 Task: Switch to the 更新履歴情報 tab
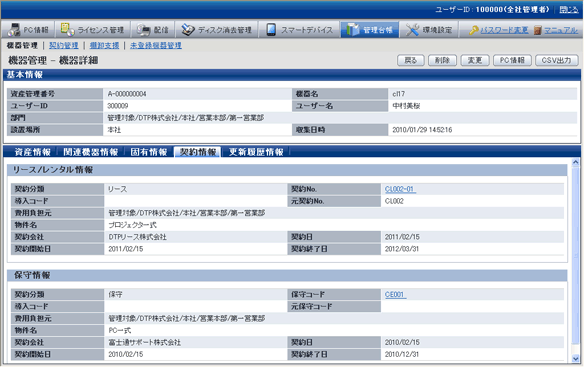(x=256, y=152)
